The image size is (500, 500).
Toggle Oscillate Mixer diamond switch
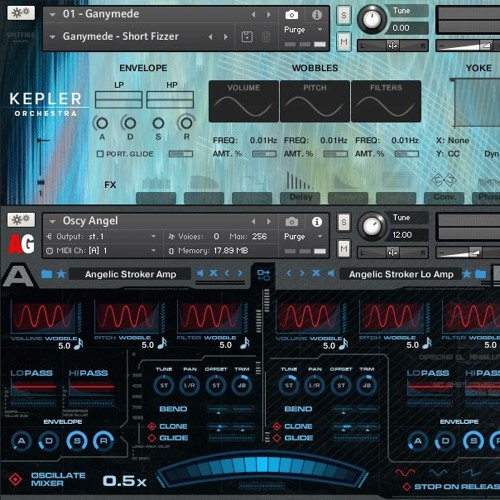pos(15,479)
